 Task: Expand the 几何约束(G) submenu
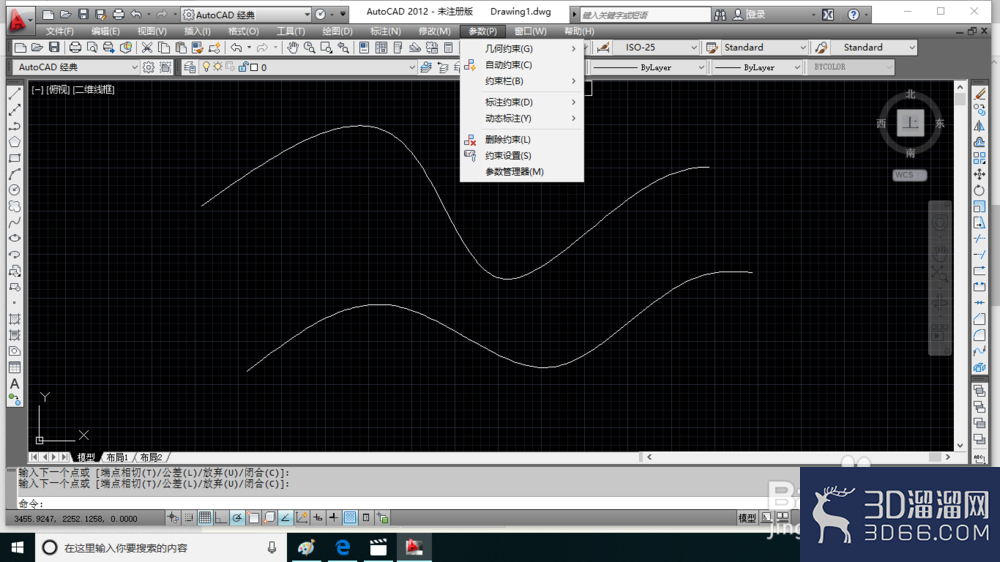click(522, 48)
